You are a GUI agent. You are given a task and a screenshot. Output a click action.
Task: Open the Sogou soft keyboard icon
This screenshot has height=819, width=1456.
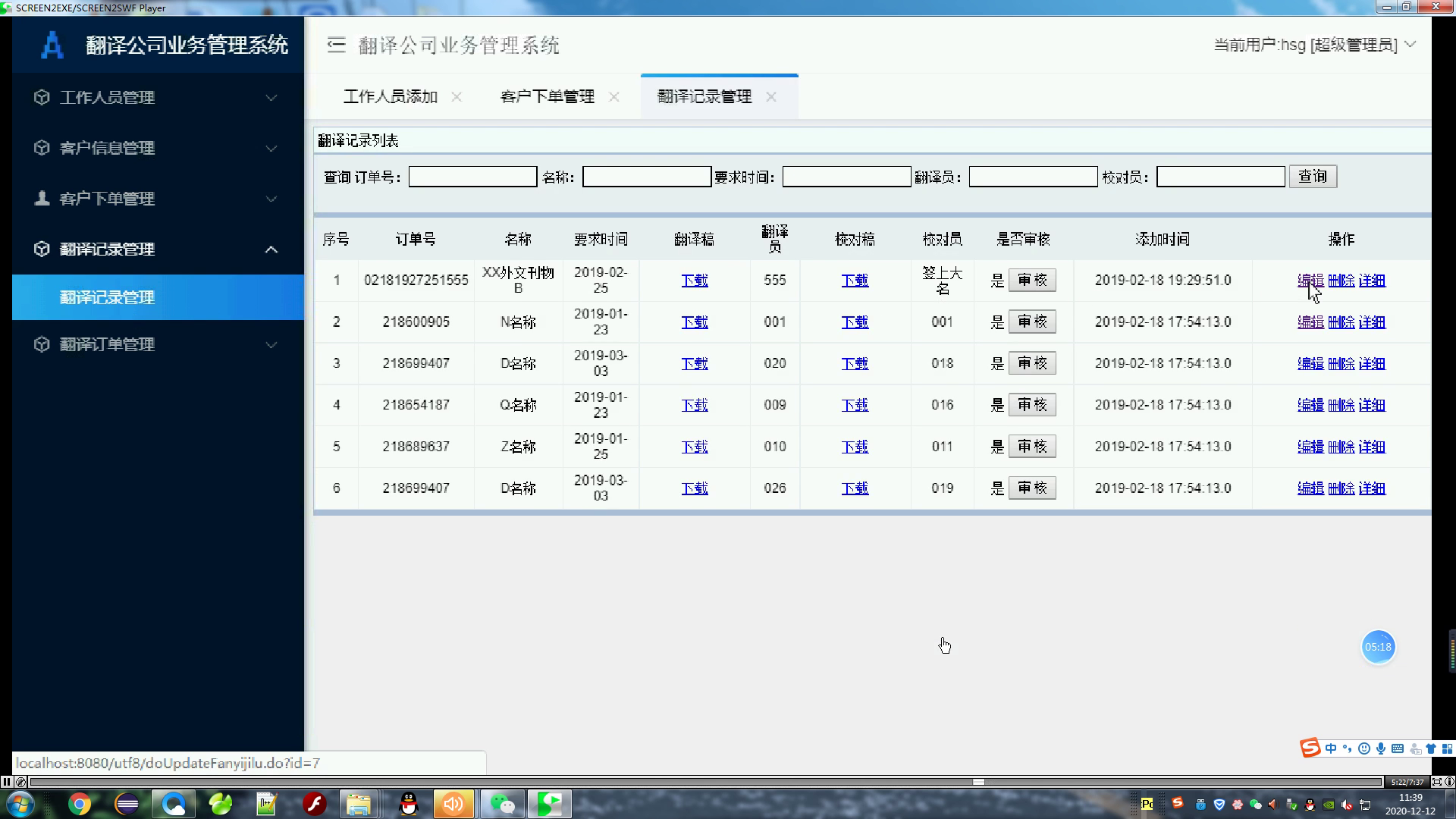(1398, 748)
